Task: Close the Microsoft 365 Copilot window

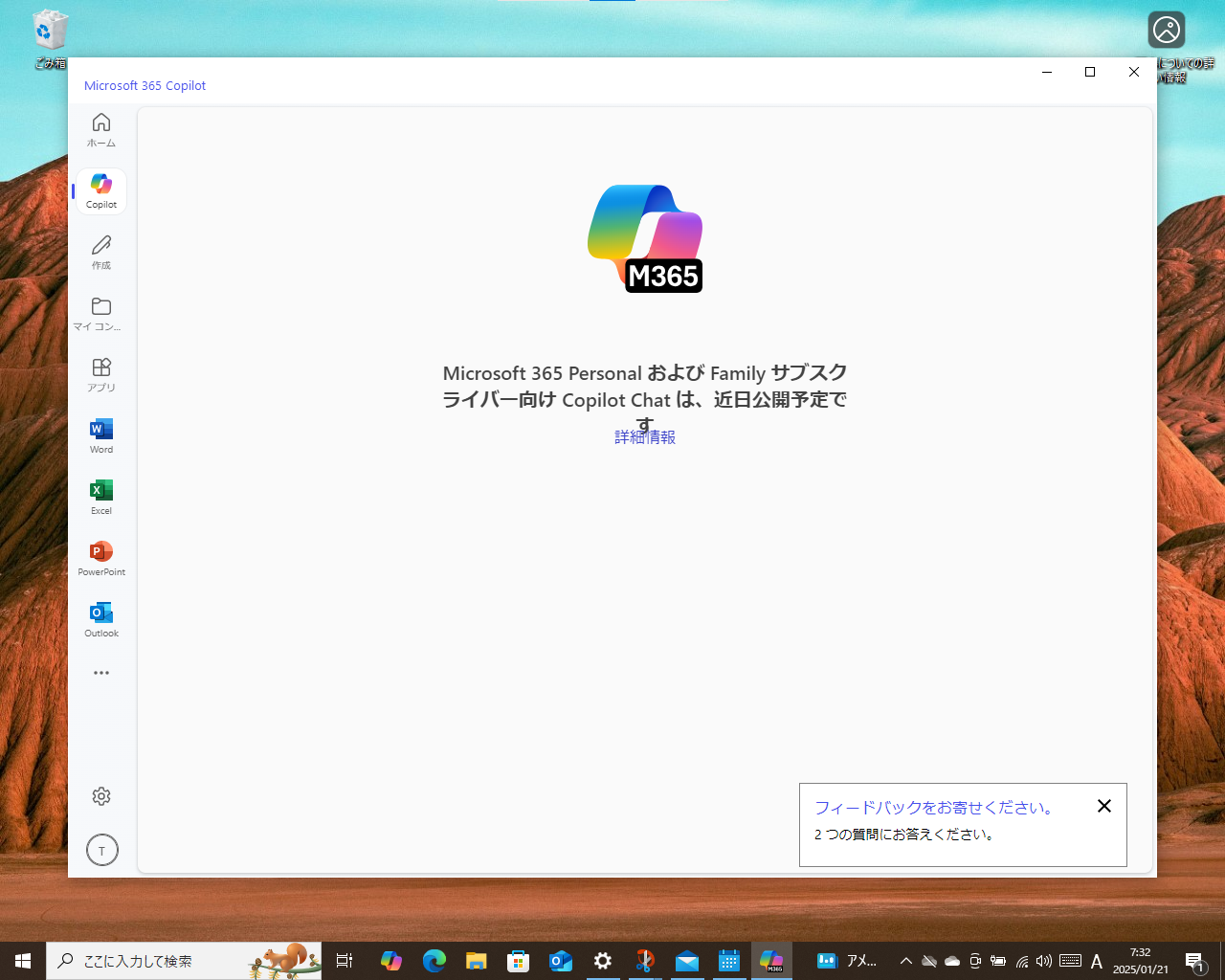Action: click(x=1134, y=72)
